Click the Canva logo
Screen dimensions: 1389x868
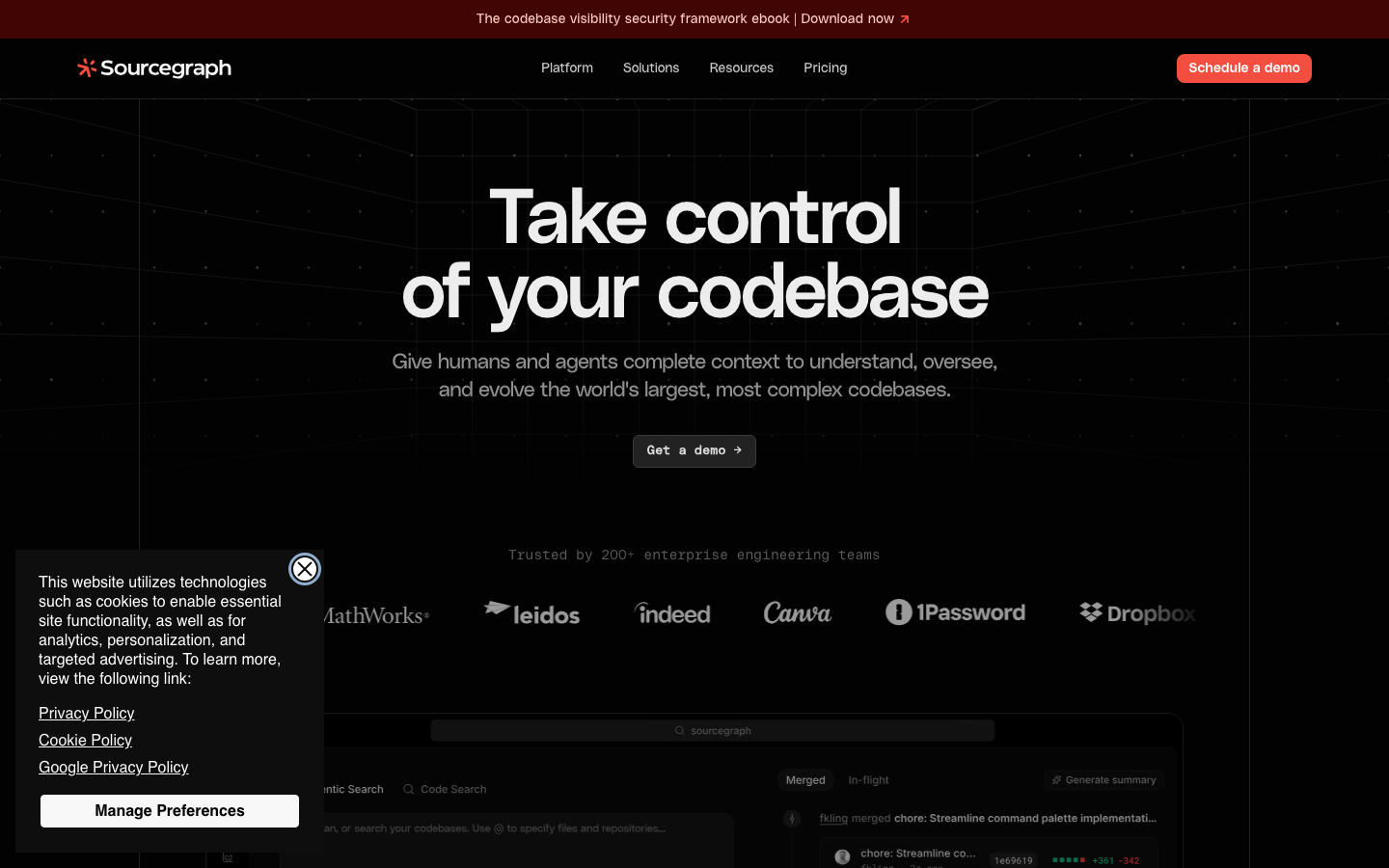[798, 613]
